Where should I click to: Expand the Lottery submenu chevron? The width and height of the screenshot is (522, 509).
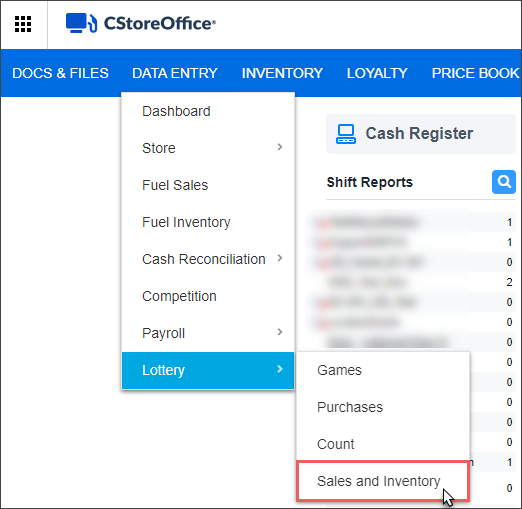(280, 369)
